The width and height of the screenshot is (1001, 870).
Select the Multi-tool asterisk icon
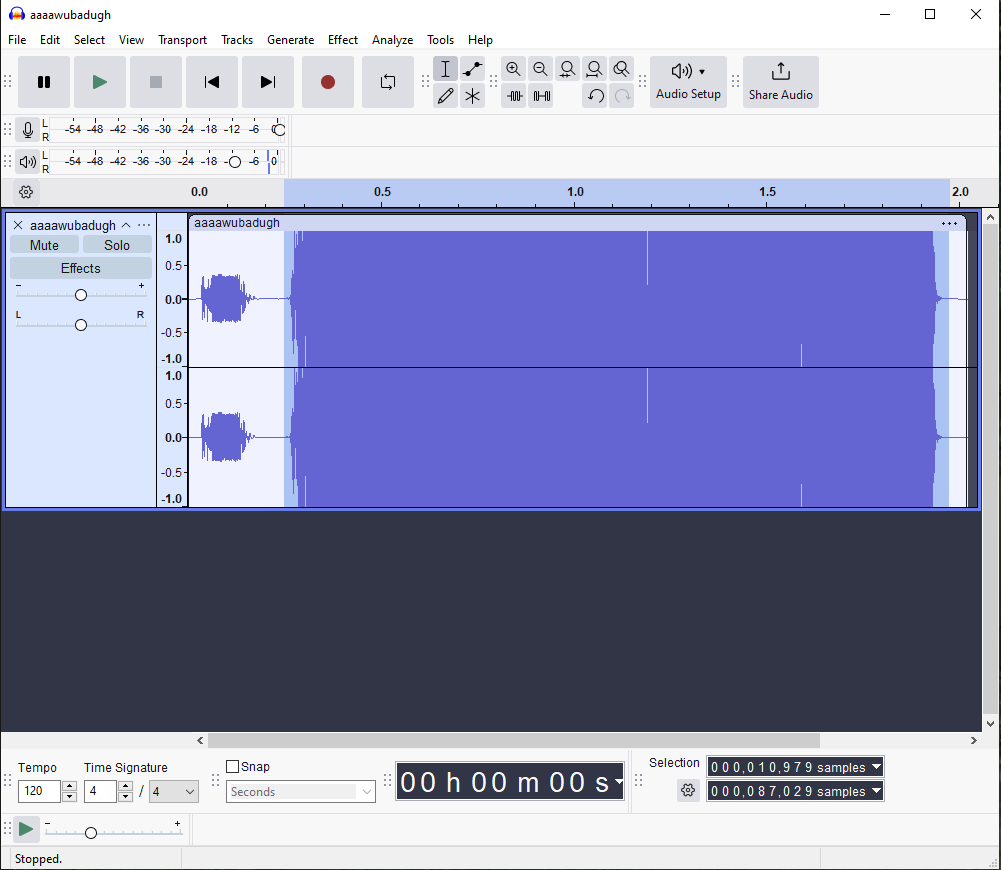pos(473,96)
